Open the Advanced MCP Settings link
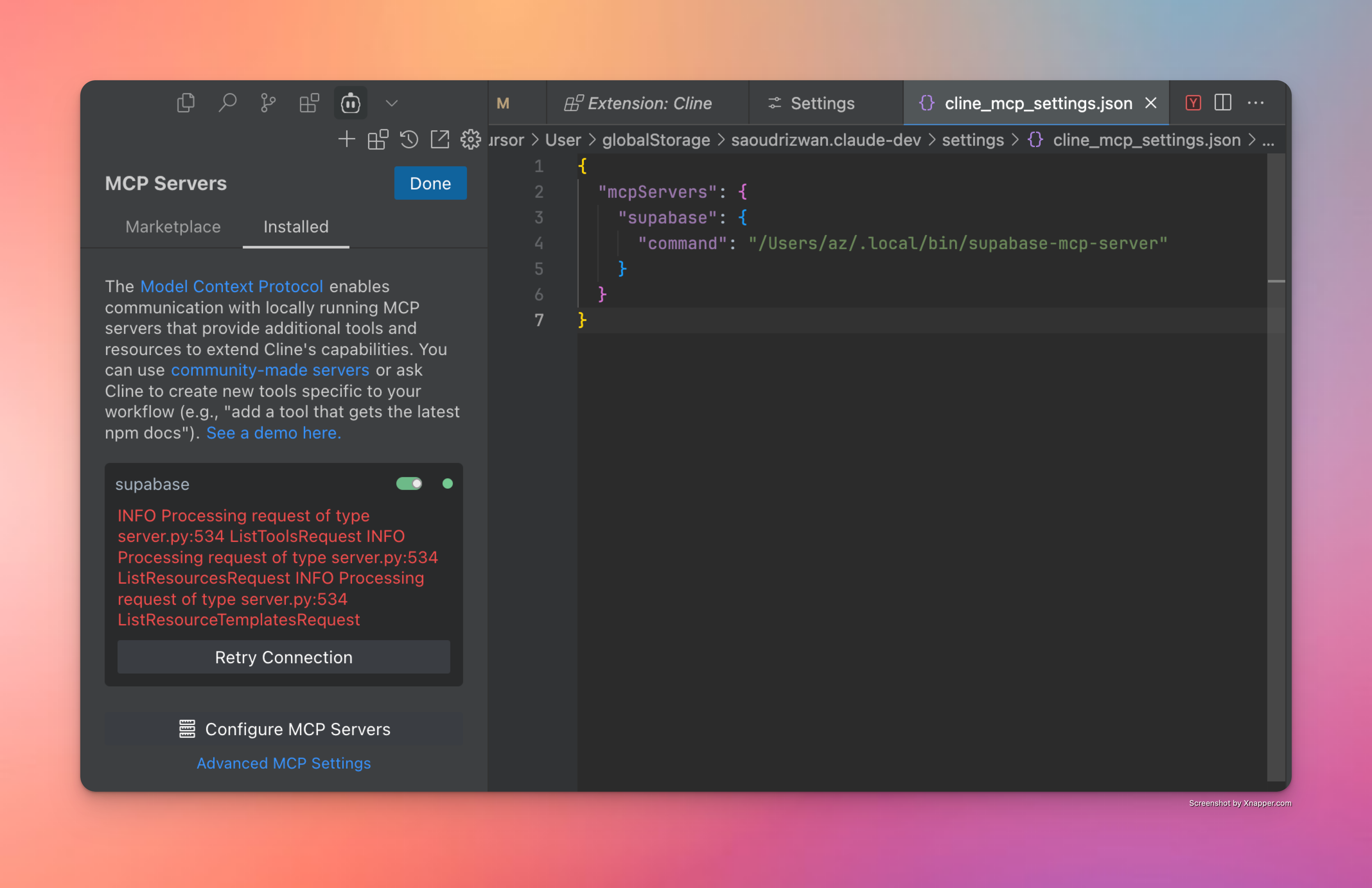 pyautogui.click(x=283, y=763)
